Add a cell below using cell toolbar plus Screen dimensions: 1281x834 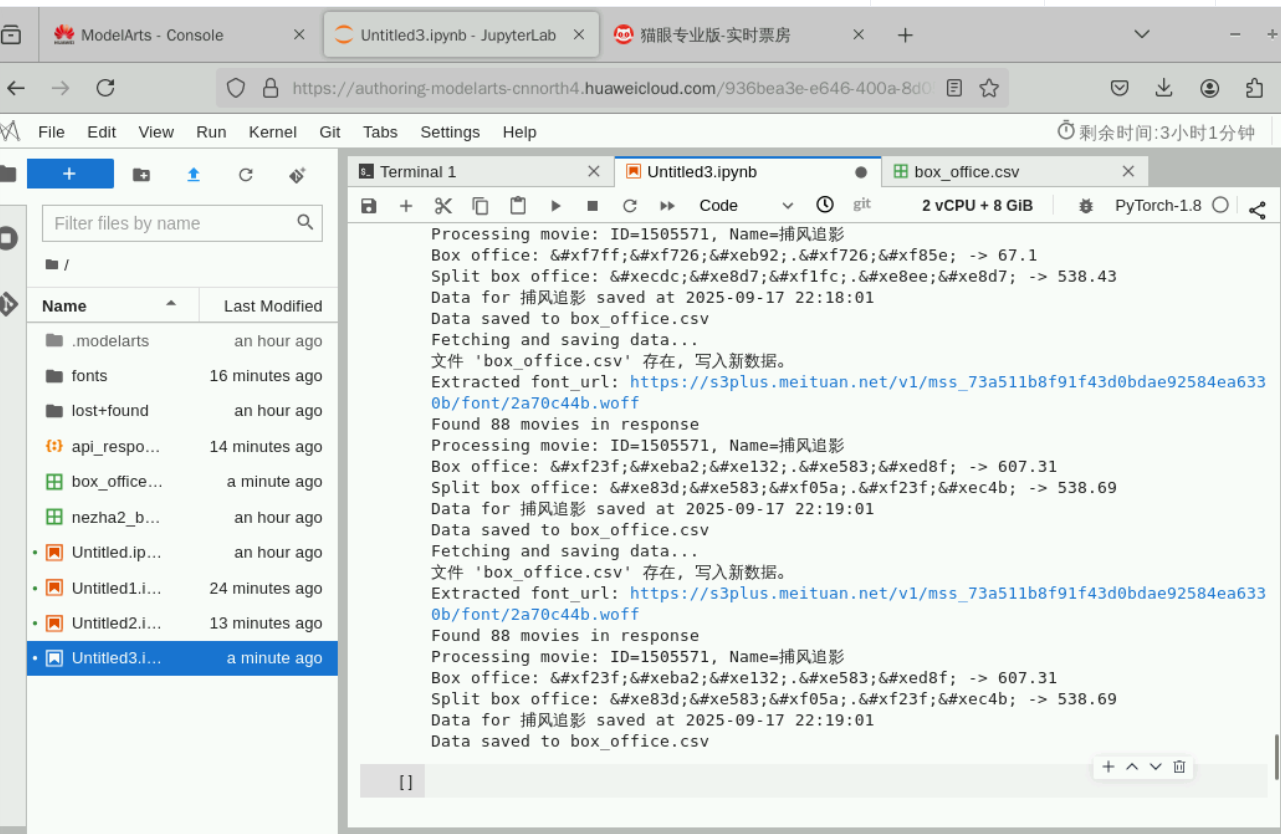click(1108, 767)
